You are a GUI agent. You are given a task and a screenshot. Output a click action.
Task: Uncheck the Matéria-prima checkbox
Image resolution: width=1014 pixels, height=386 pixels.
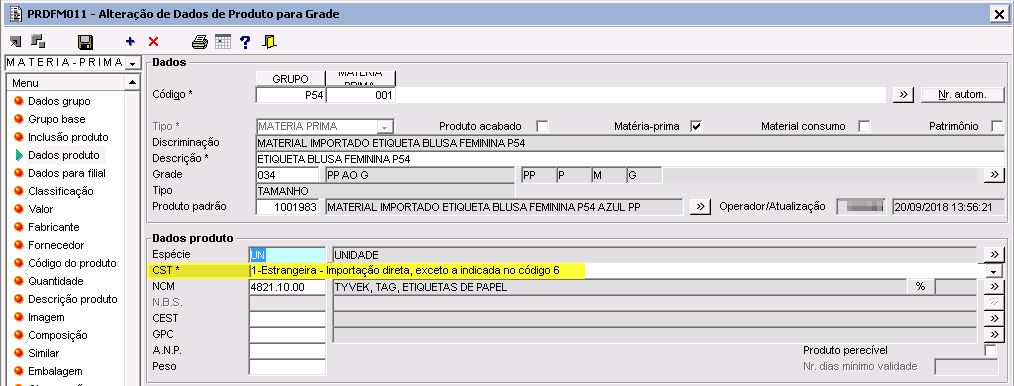click(696, 126)
